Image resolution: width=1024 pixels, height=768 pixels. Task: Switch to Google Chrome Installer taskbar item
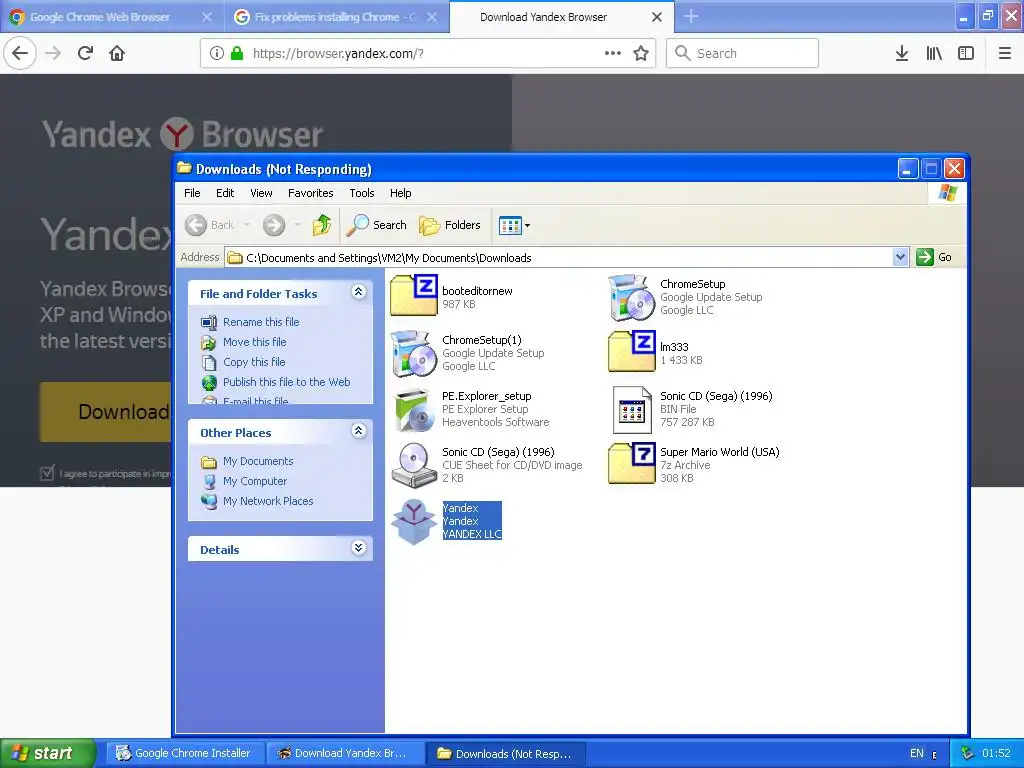[x=184, y=753]
